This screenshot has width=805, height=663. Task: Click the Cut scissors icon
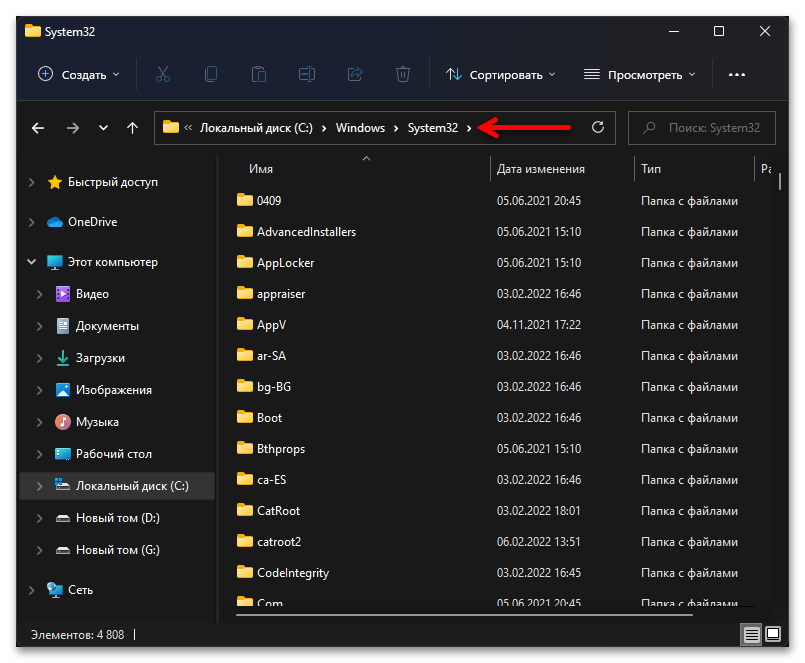[x=163, y=74]
